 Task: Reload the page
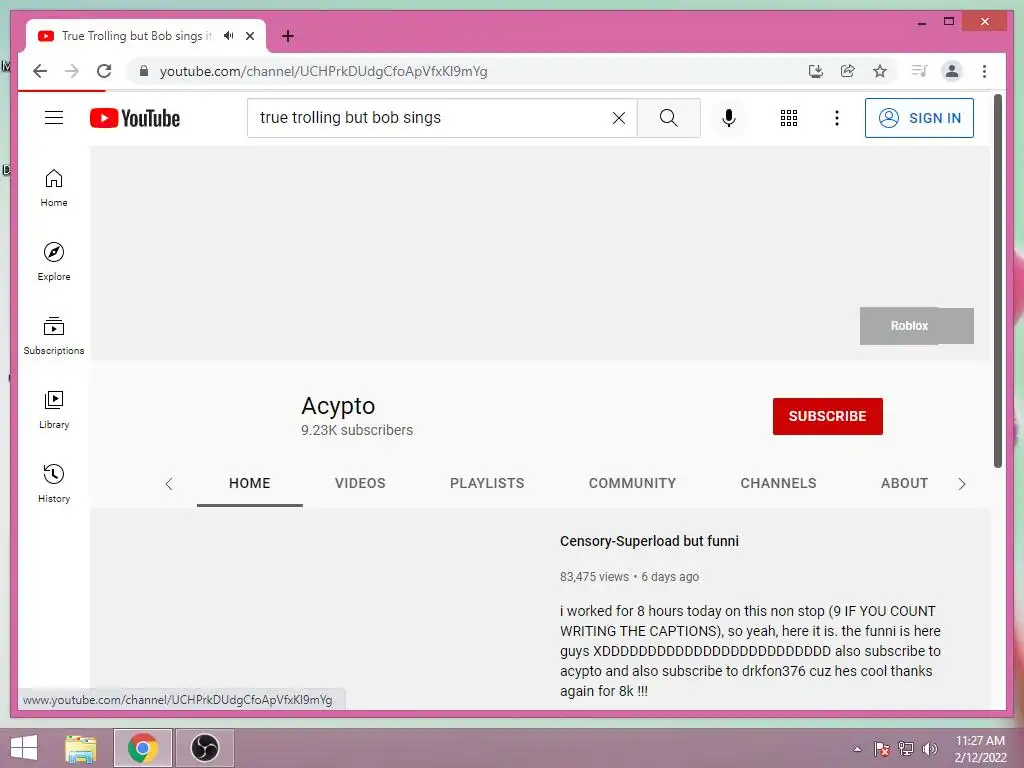pos(104,71)
